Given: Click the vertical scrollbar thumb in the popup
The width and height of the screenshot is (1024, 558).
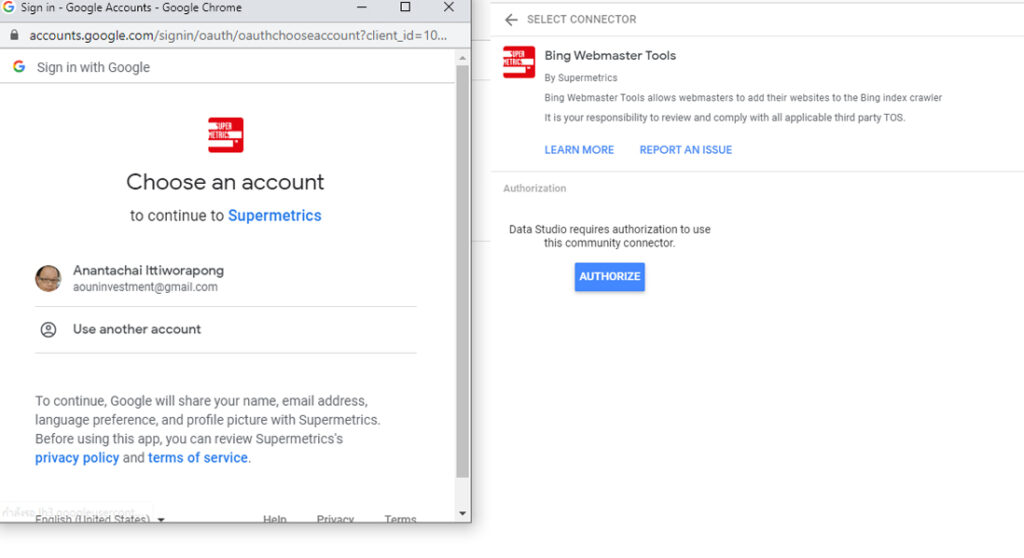Looking at the screenshot, I should coord(462,271).
